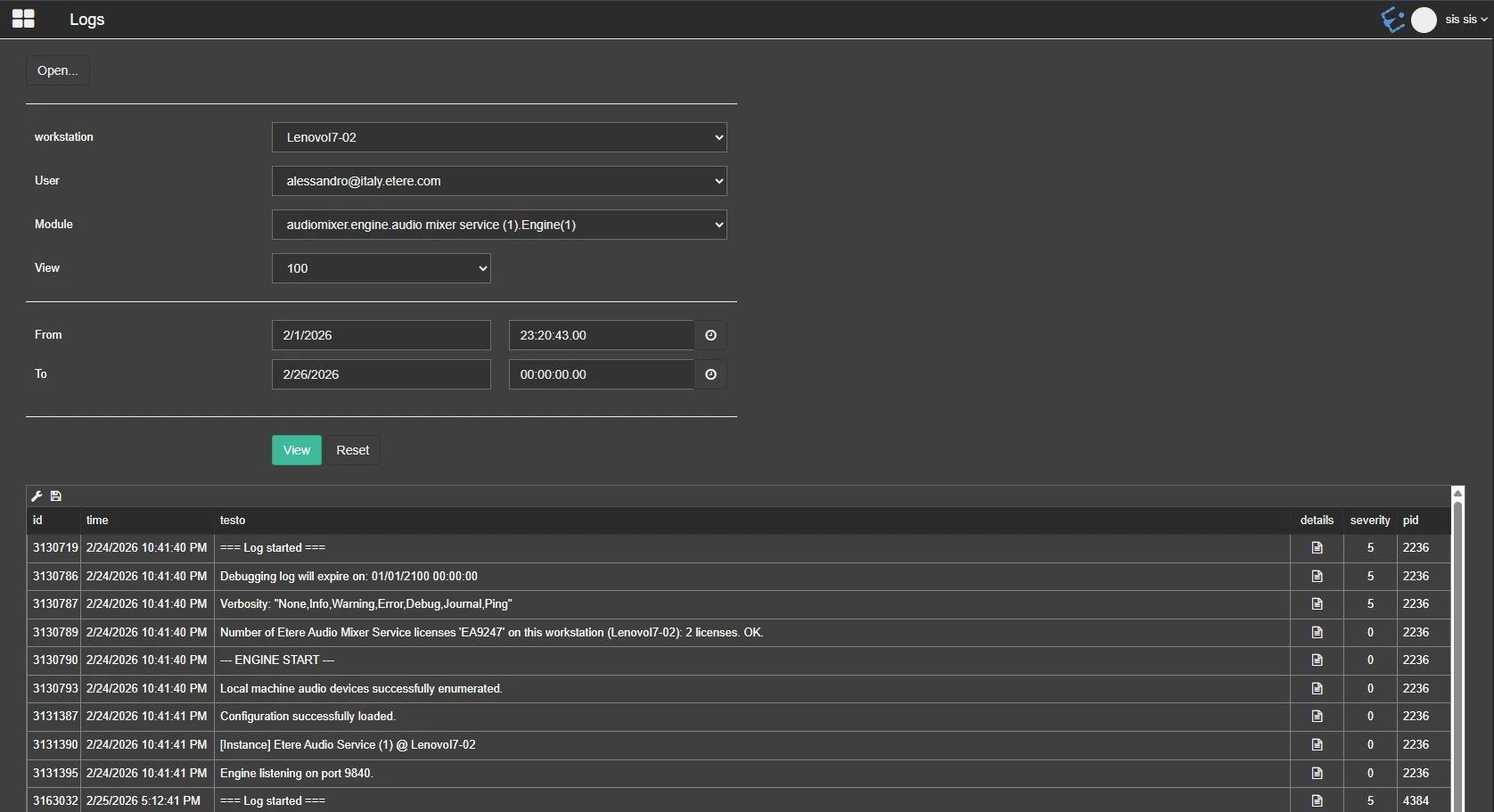
Task: Open the Module dropdown list
Action: point(498,225)
